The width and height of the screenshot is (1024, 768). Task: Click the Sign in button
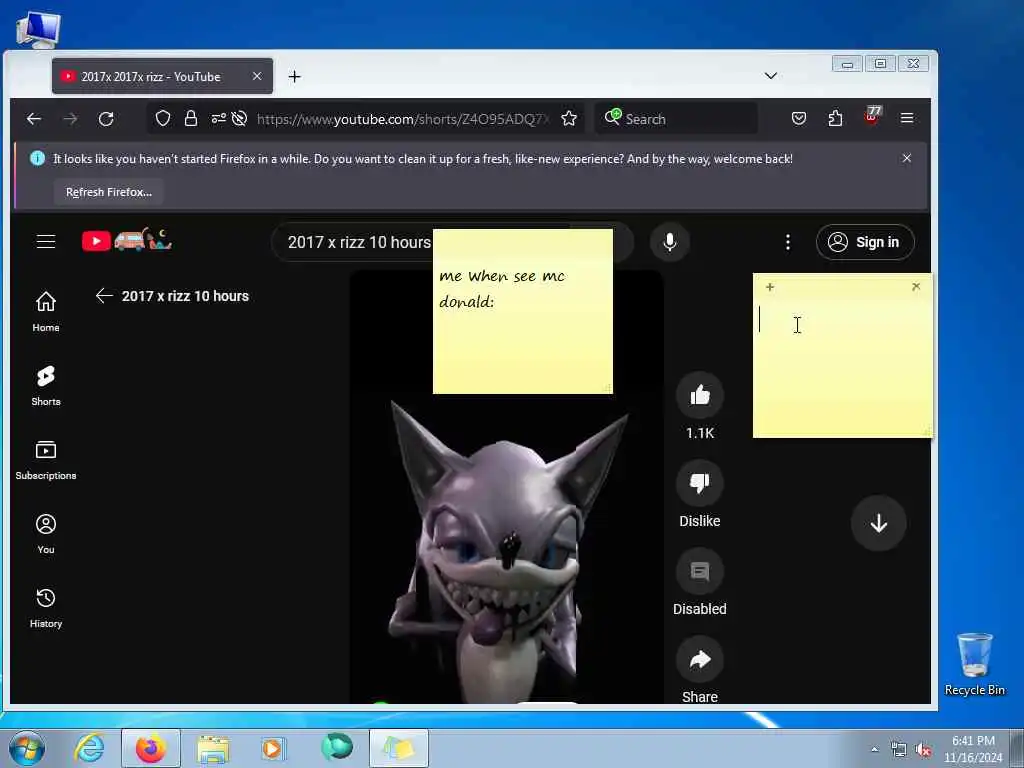click(x=865, y=242)
